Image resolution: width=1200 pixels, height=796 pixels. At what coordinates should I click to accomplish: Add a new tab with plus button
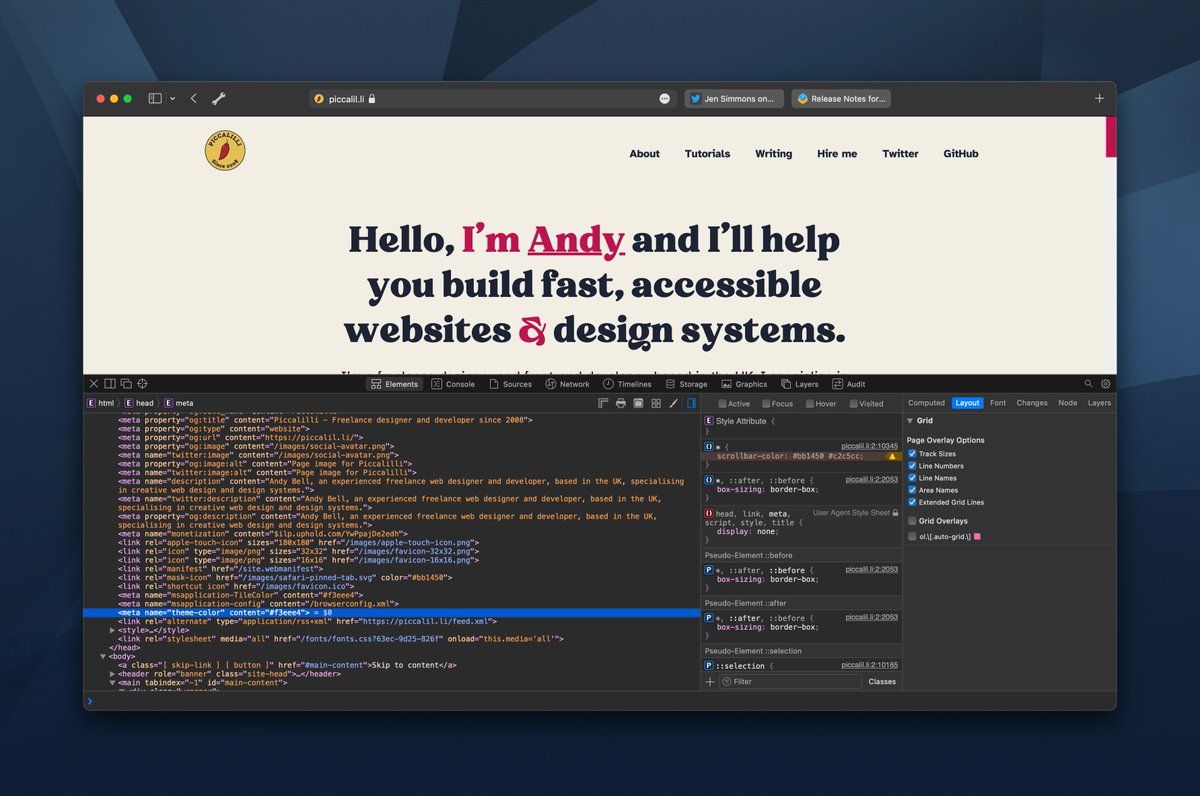1099,99
